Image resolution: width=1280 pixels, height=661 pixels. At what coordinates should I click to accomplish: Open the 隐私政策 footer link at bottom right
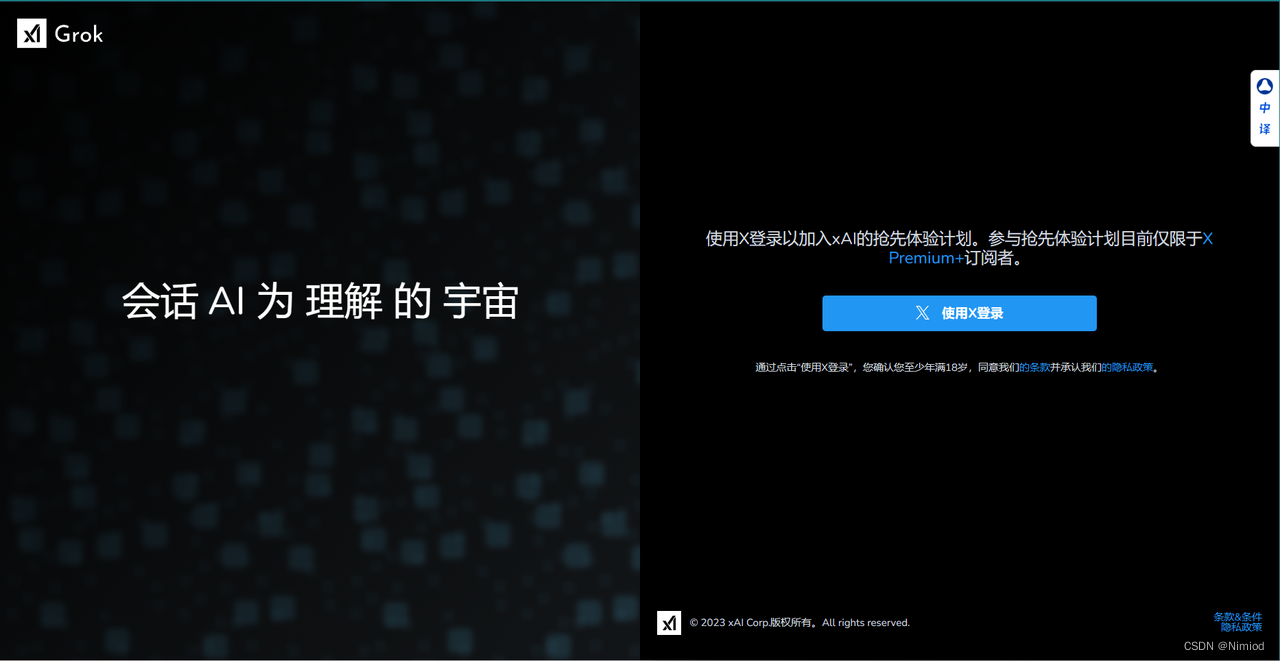click(1241, 628)
